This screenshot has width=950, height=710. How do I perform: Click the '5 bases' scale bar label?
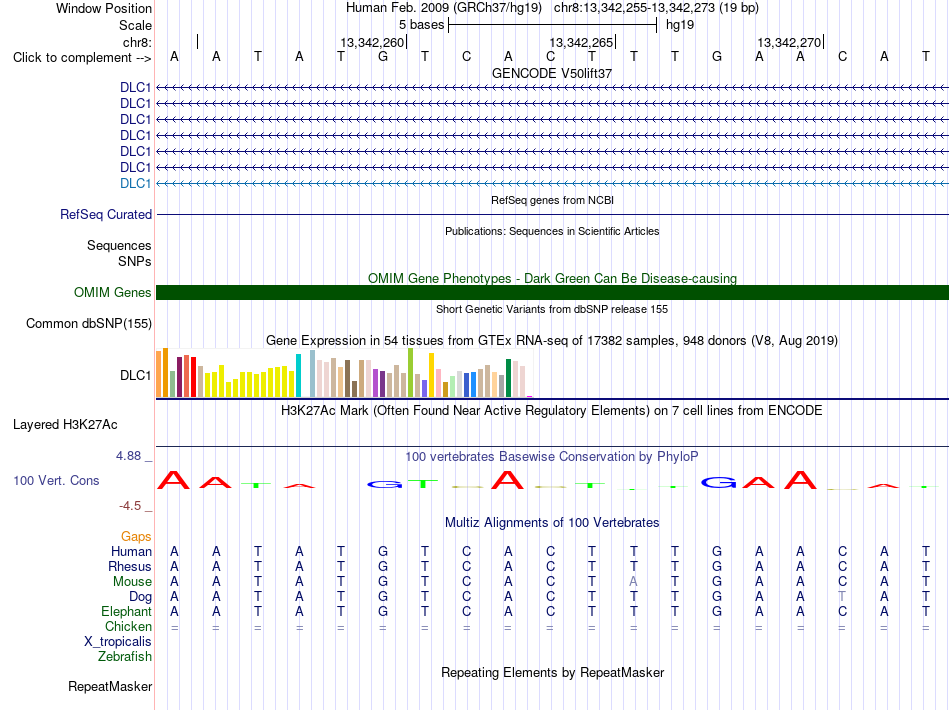[421, 25]
